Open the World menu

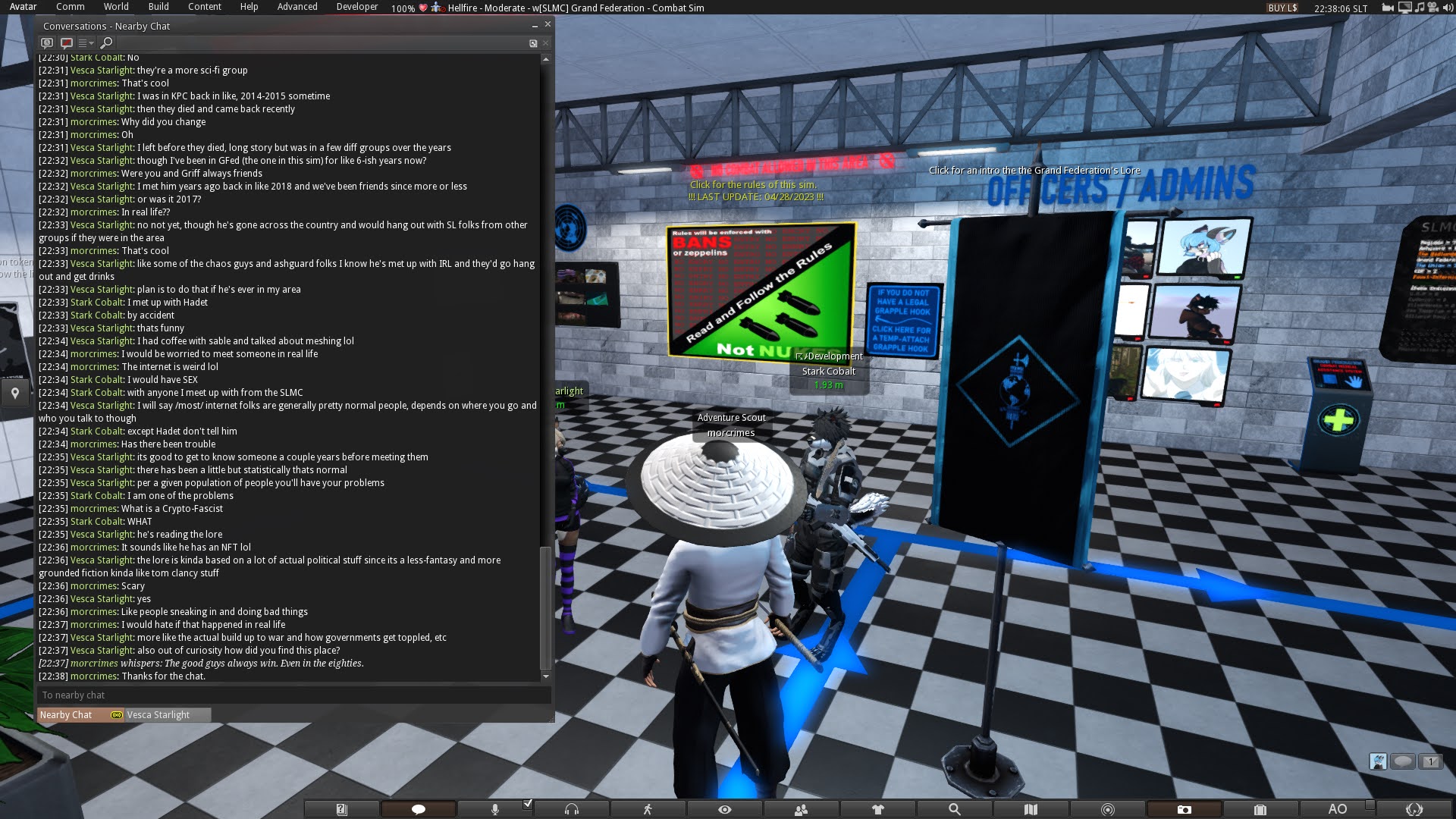point(116,7)
